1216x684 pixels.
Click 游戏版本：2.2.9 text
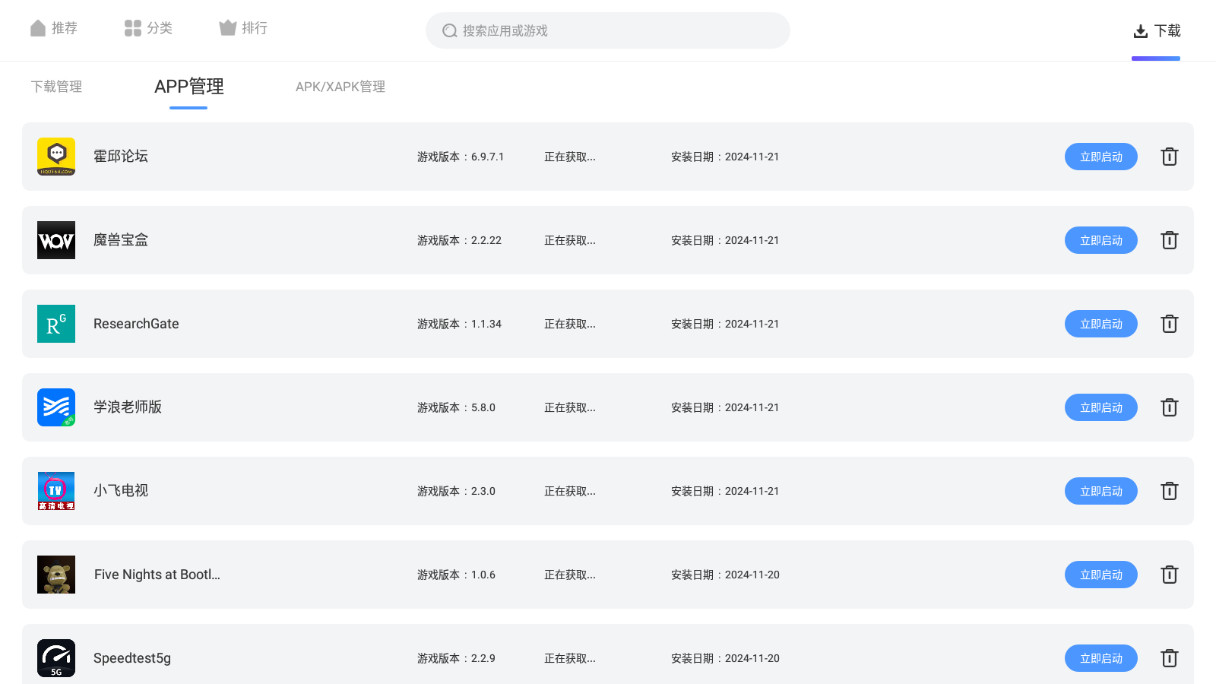pyautogui.click(x=457, y=658)
